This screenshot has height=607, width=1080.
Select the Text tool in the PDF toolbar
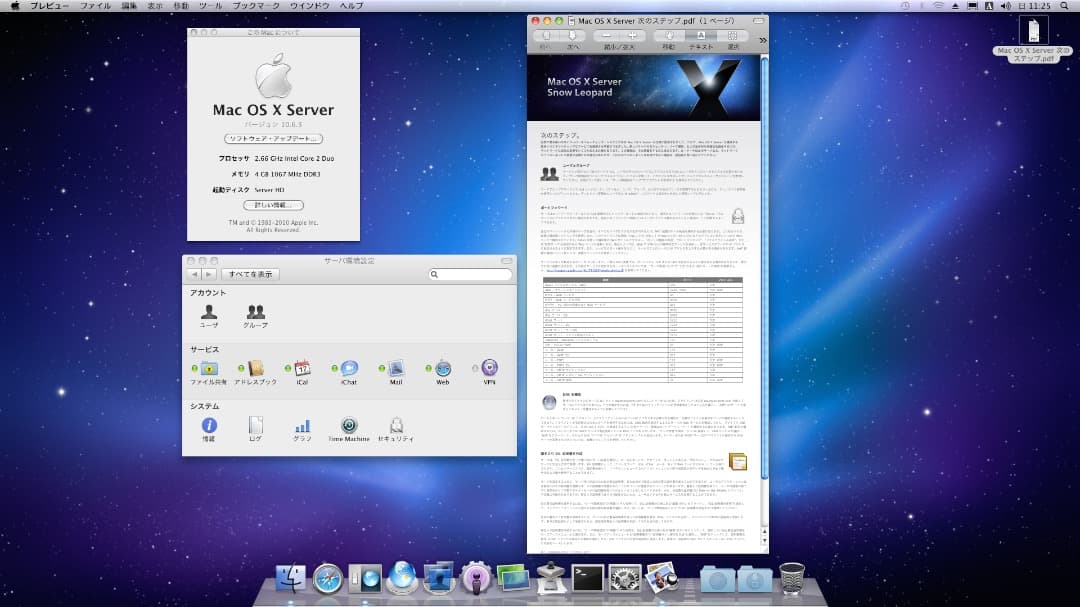pos(699,36)
